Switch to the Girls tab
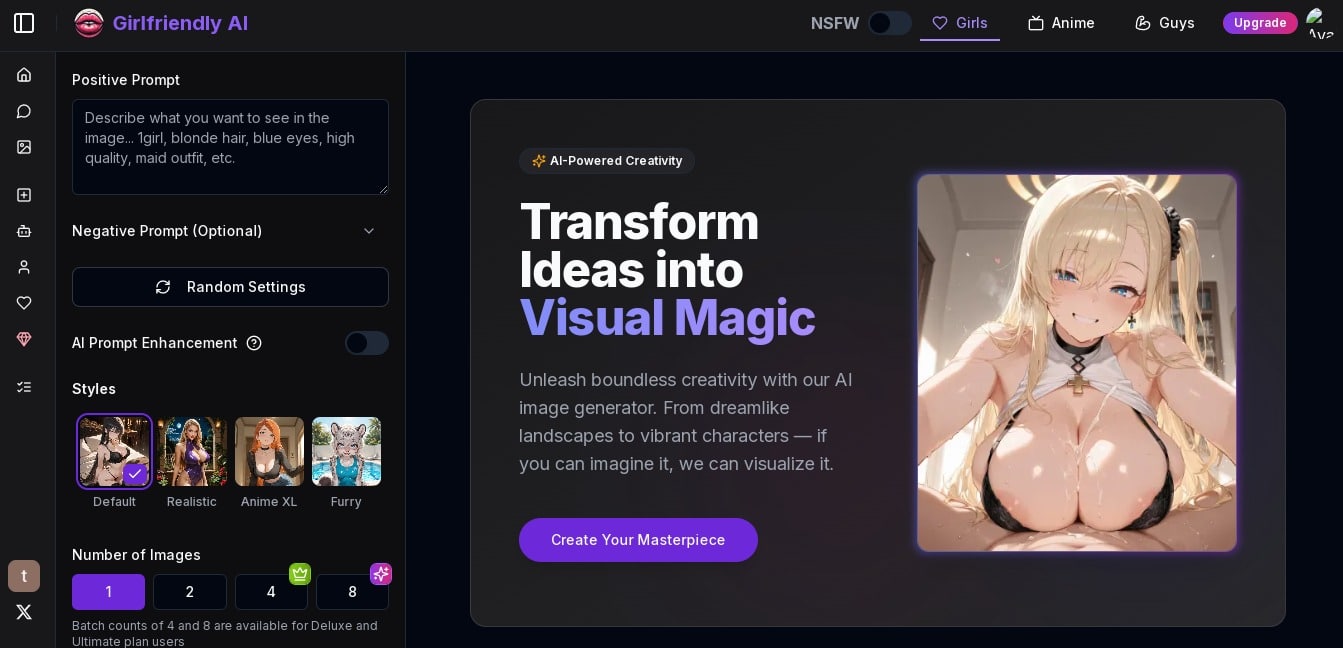Screen dimensions: 1343x648 pyautogui.click(x=960, y=23)
